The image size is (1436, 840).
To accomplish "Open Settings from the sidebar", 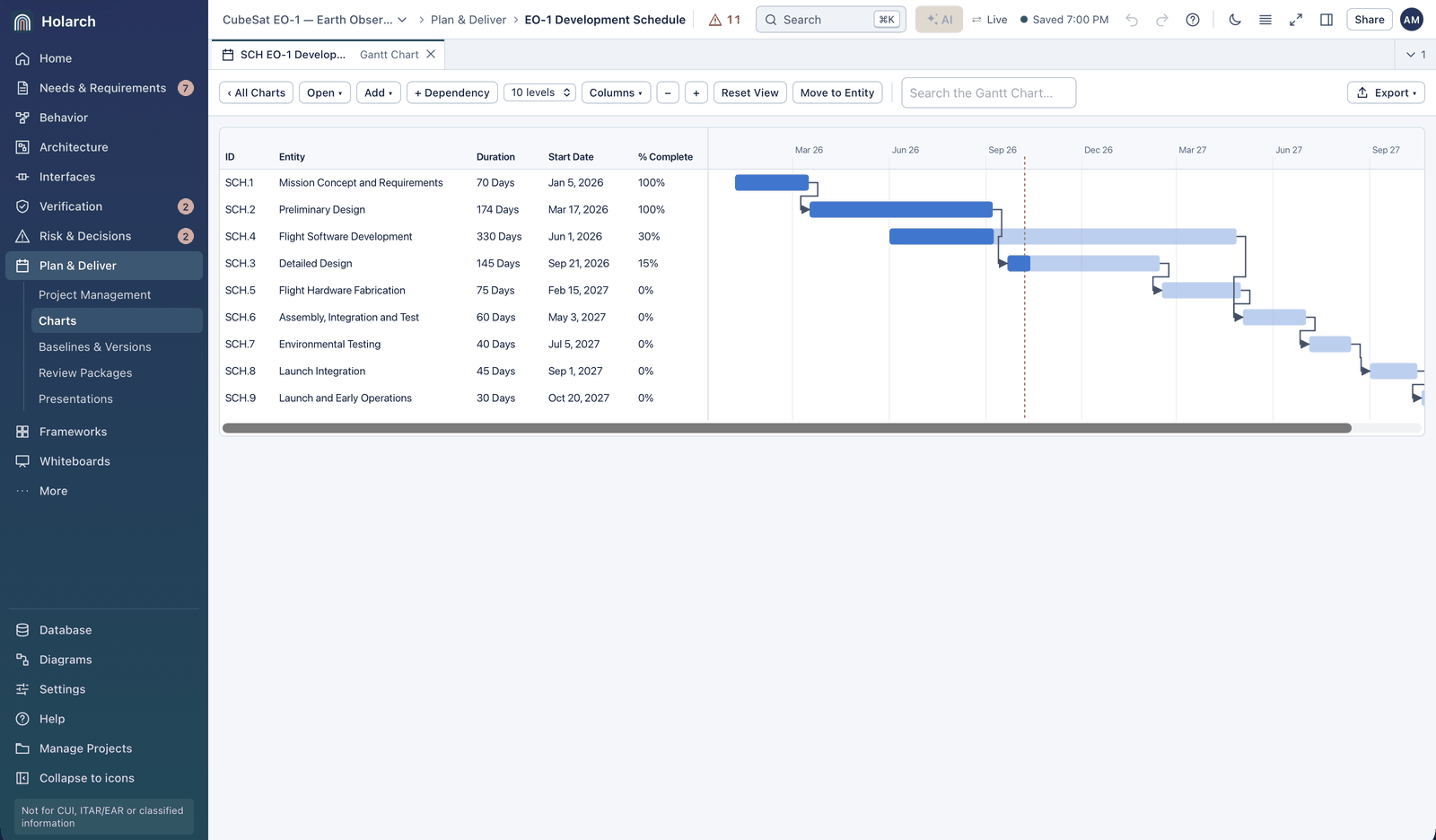I will (x=104, y=689).
